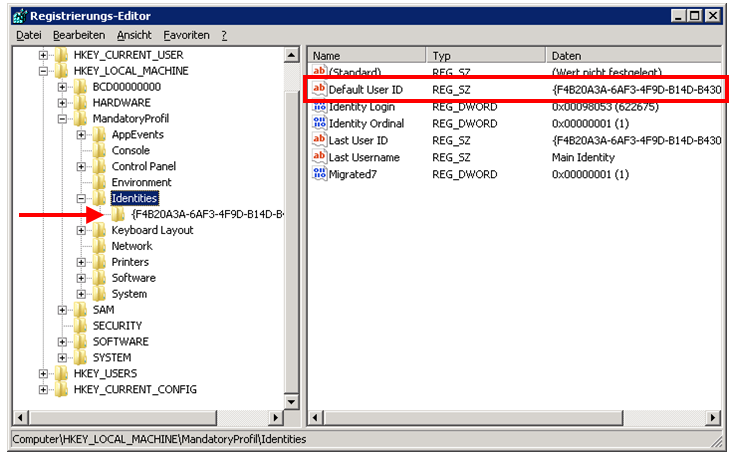Sort values by the Name column header
Viewport: 734px width, 460px height.
click(x=366, y=56)
